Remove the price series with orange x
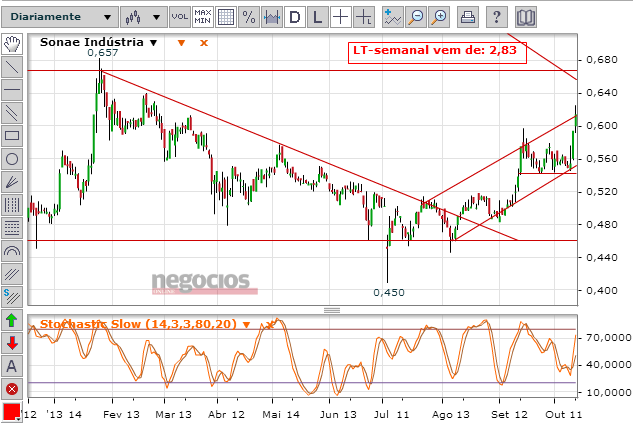 click(x=204, y=43)
